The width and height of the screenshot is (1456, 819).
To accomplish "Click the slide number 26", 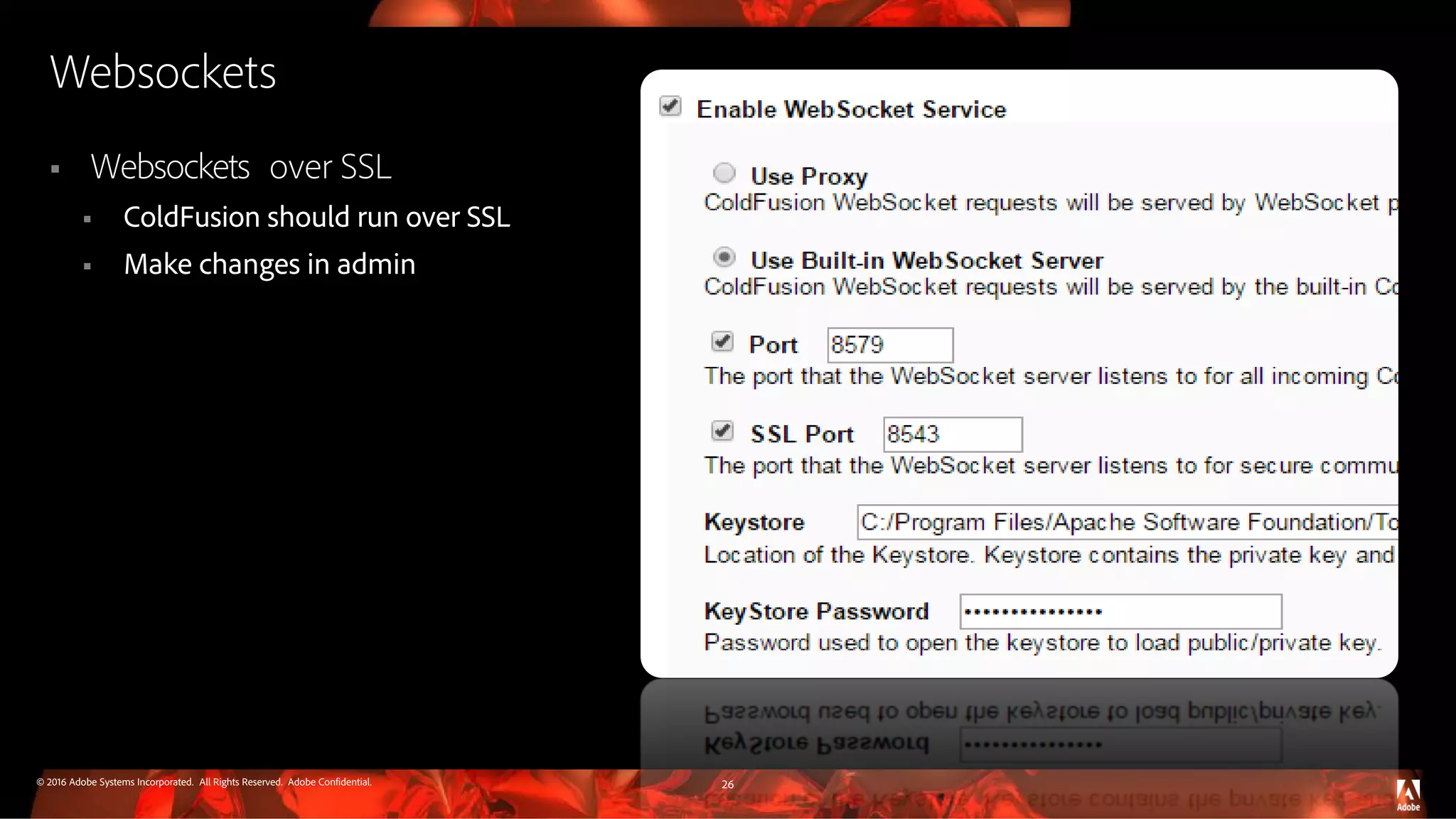I will coord(727,784).
